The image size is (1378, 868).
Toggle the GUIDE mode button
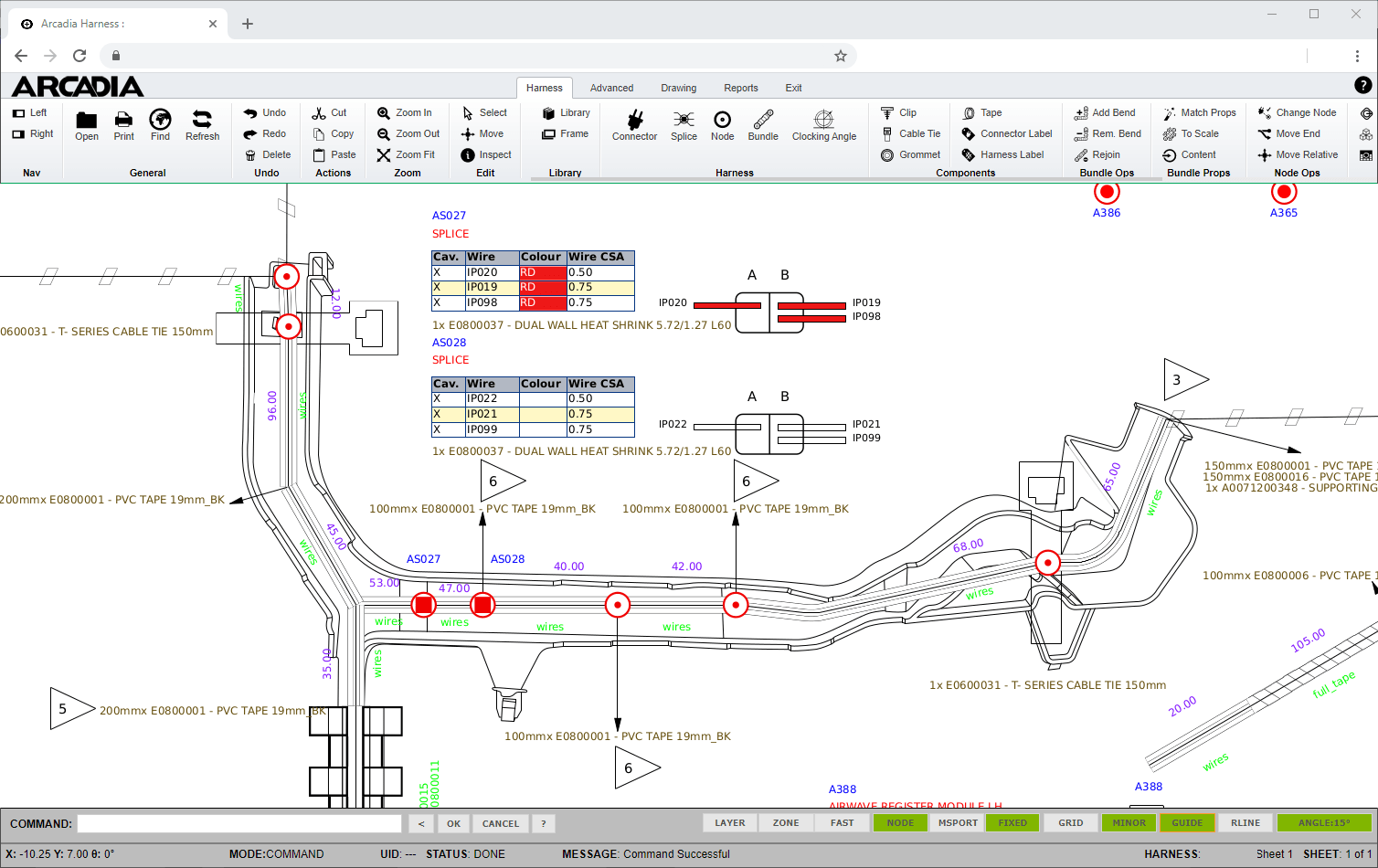point(1187,823)
